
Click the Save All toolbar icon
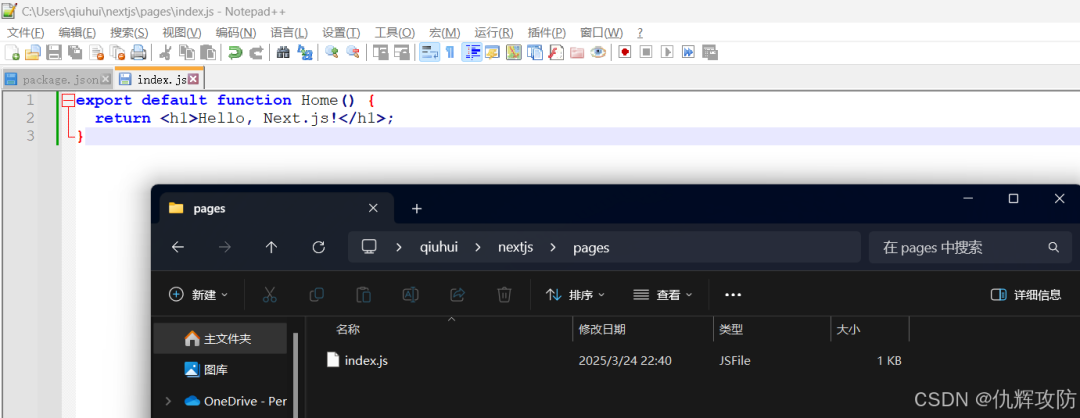pos(75,52)
